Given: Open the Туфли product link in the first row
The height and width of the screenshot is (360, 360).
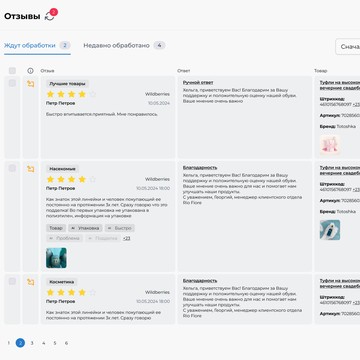Looking at the screenshot, I should [340, 85].
